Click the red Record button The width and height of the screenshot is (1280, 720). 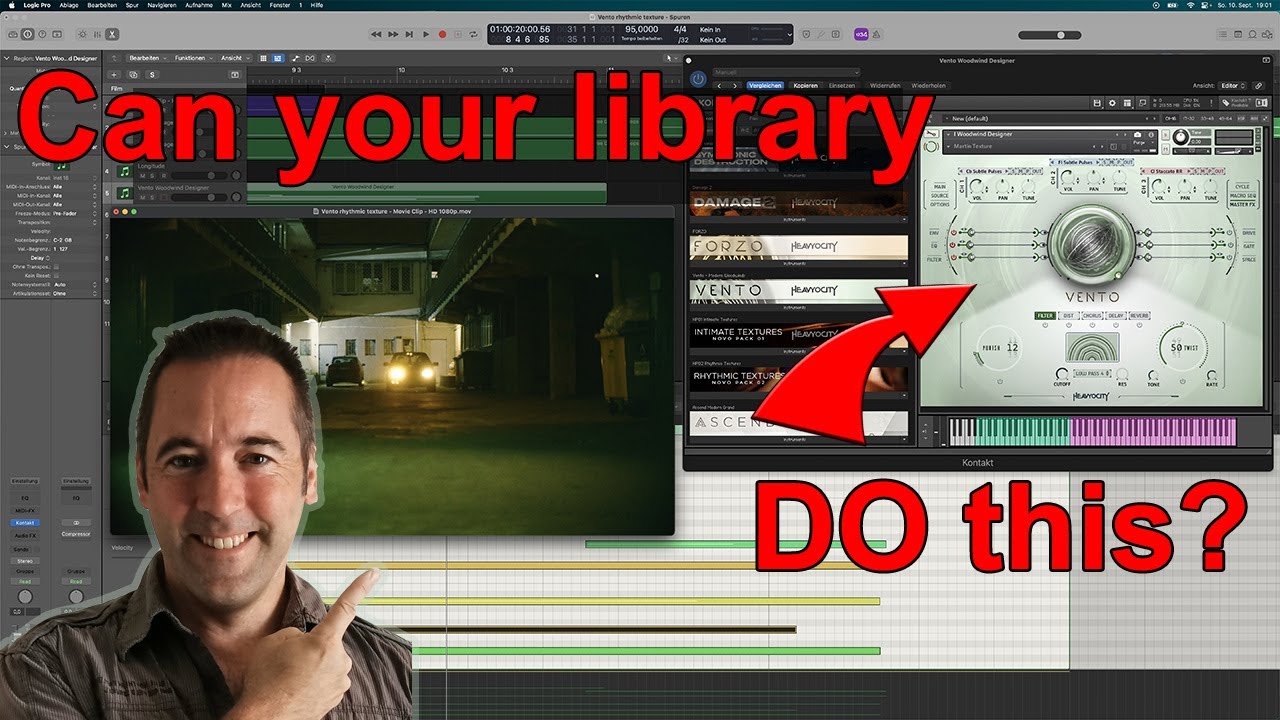(x=442, y=34)
